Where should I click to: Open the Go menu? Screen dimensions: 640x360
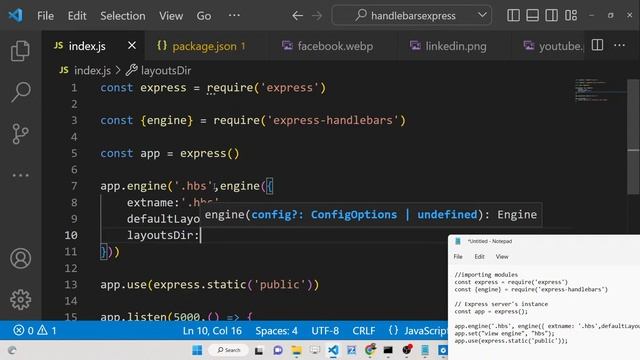point(204,16)
